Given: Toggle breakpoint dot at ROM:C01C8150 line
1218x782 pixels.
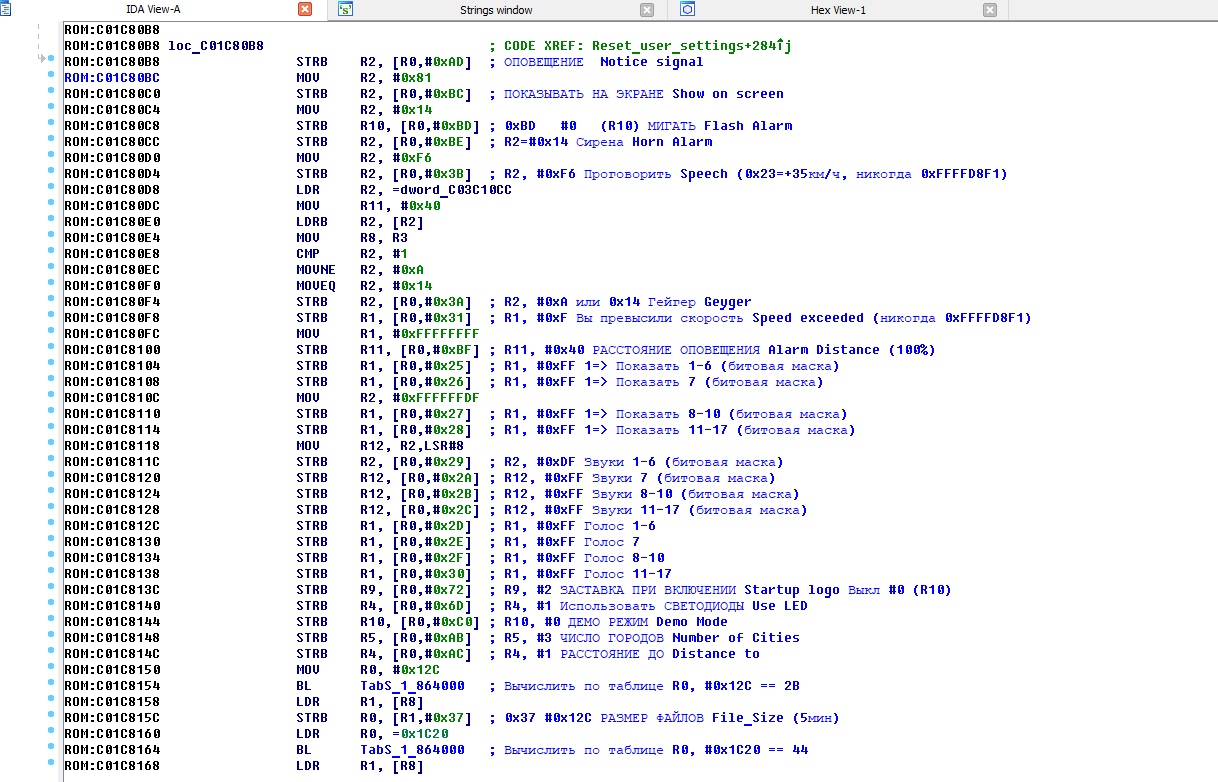Looking at the screenshot, I should 50,669.
